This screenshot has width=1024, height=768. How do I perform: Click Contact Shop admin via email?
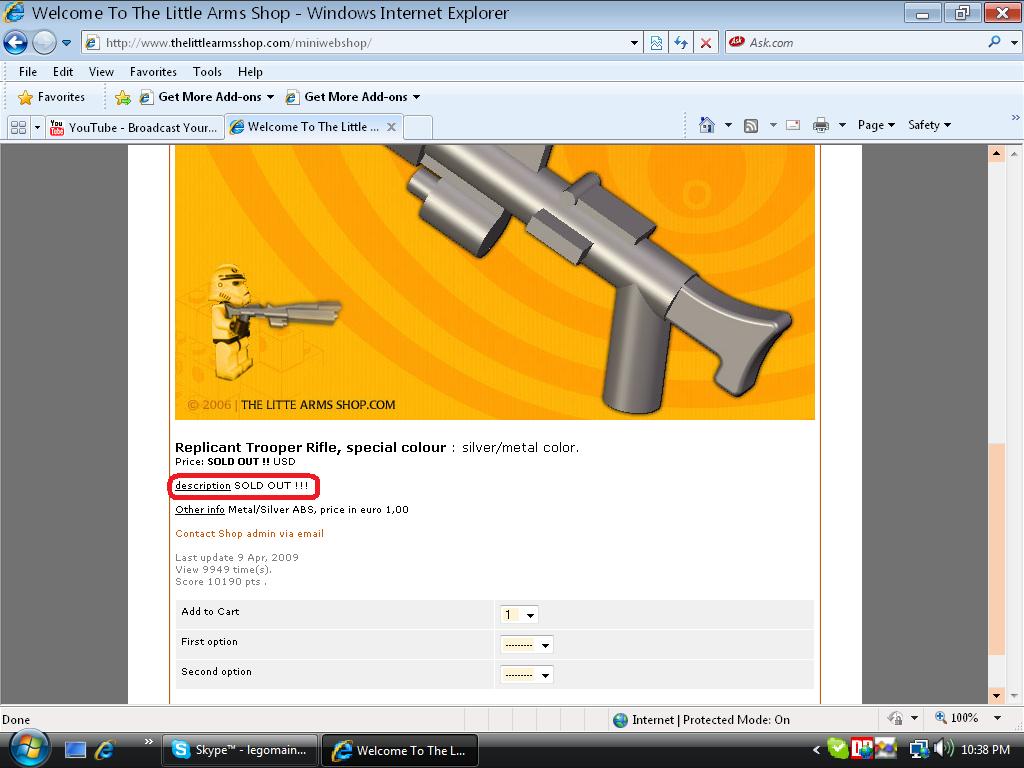point(249,534)
